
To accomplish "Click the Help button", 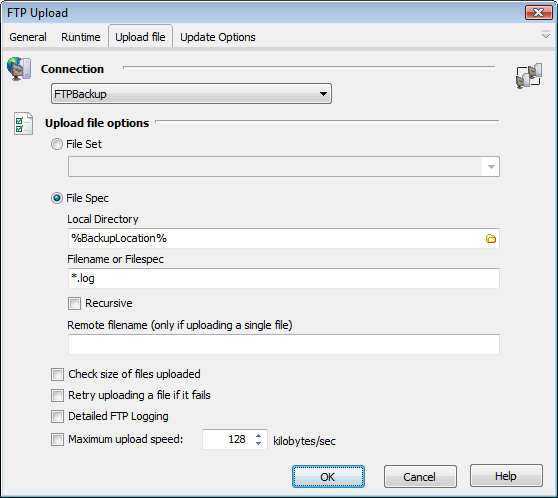I will 506,476.
